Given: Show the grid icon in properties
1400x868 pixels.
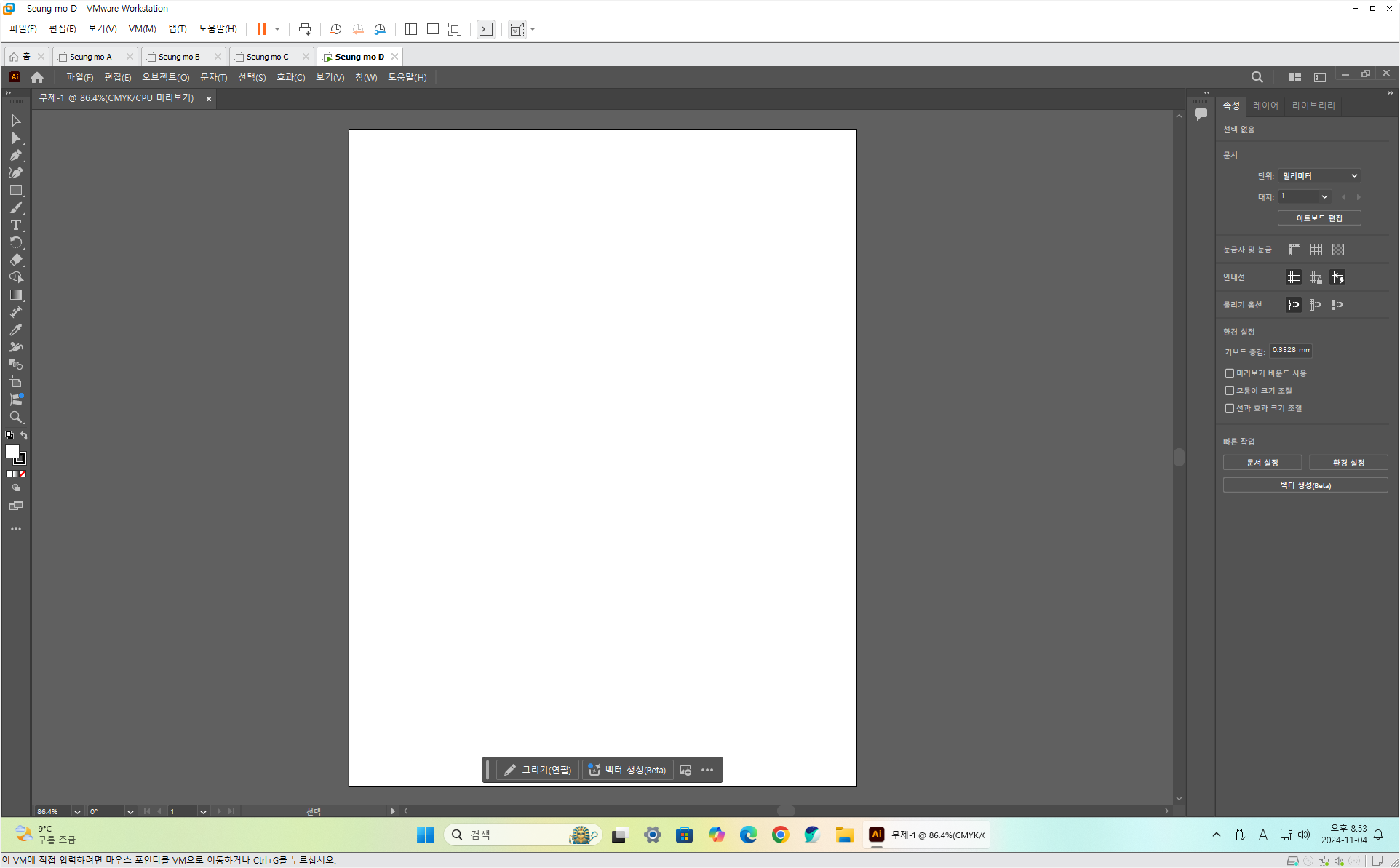Looking at the screenshot, I should click(x=1316, y=250).
